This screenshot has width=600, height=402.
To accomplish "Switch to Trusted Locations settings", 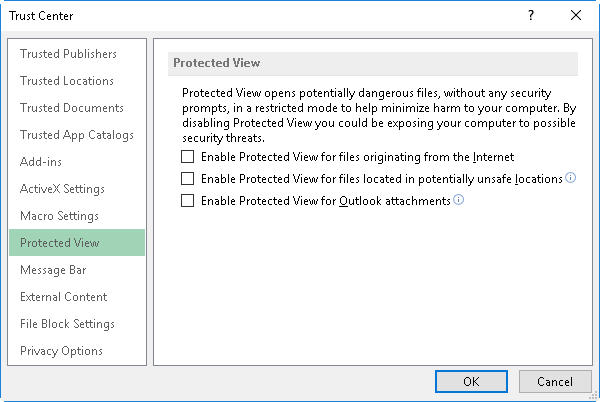I will point(67,81).
